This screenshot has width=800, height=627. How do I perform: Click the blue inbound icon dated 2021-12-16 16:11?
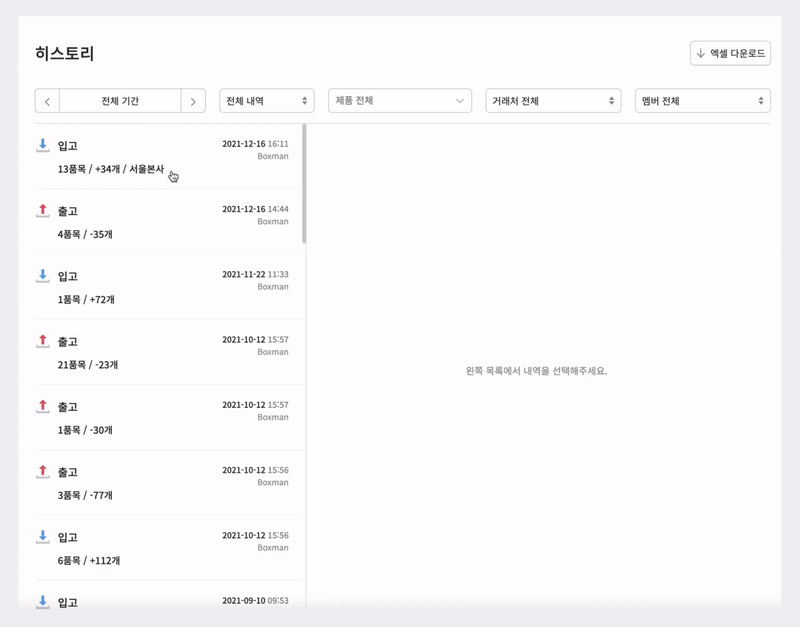click(43, 146)
